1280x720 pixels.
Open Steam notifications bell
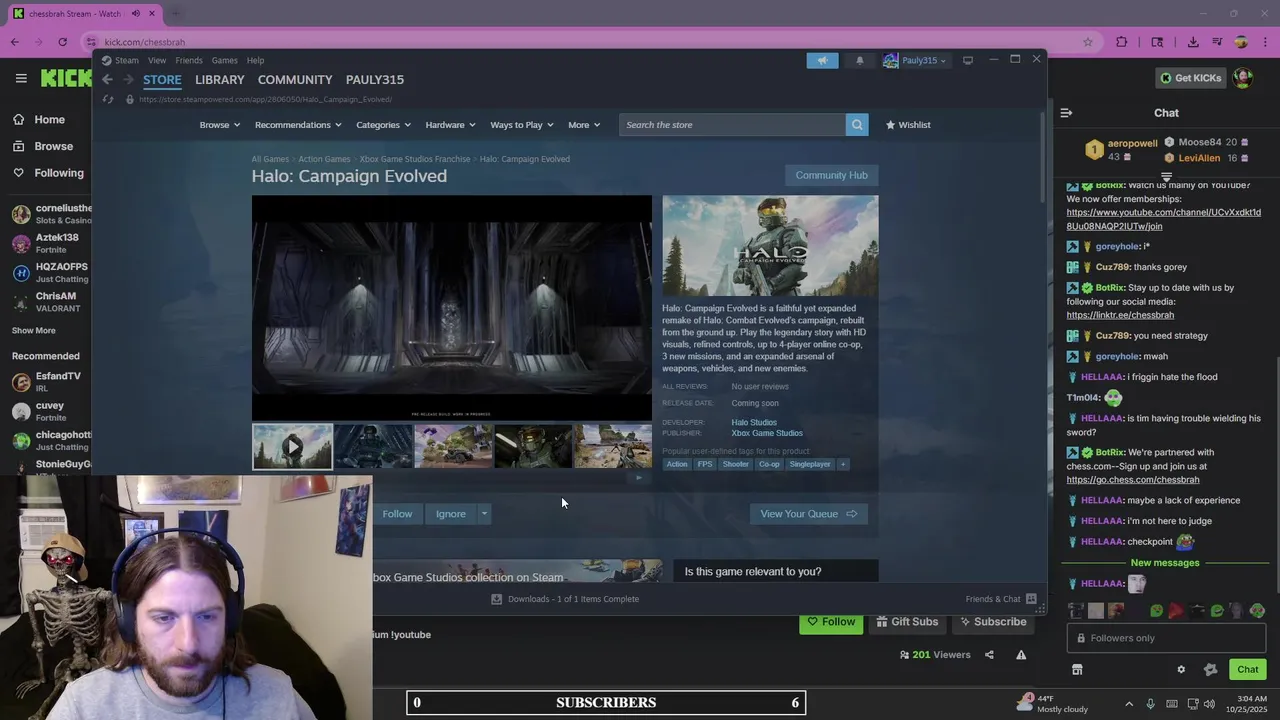(x=859, y=60)
